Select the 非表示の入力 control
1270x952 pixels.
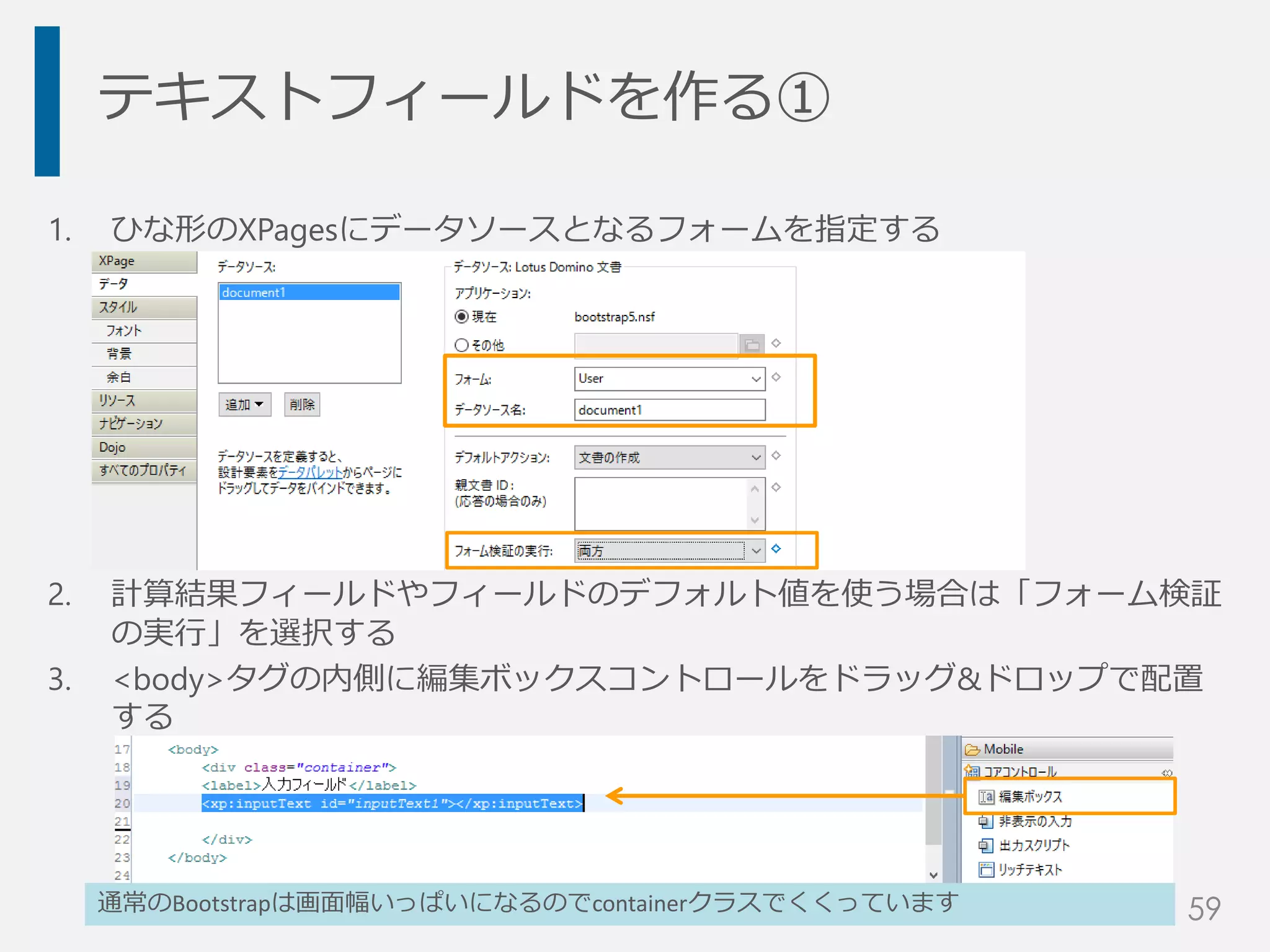(1025, 822)
